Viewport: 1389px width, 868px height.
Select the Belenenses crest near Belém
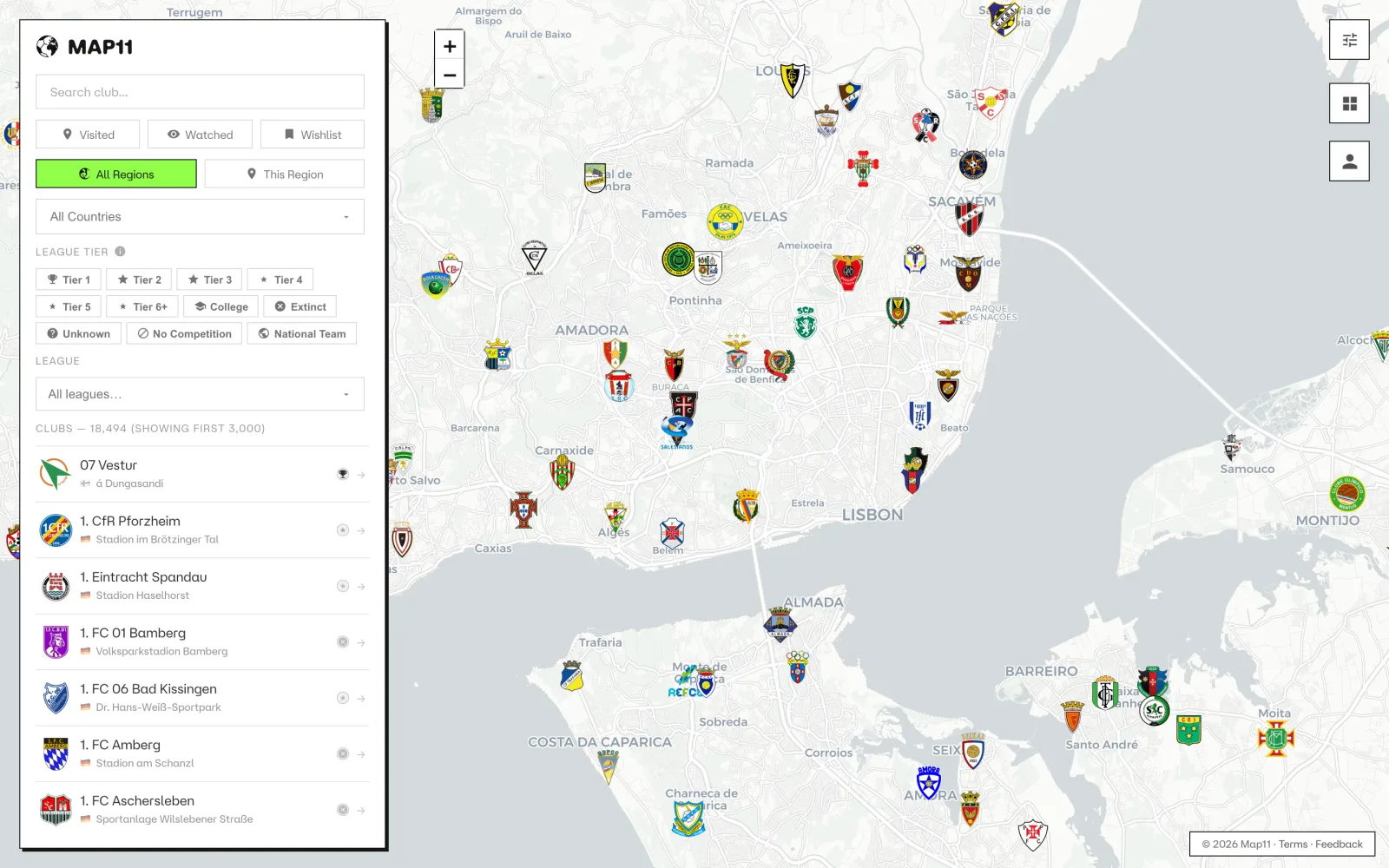[x=672, y=532]
